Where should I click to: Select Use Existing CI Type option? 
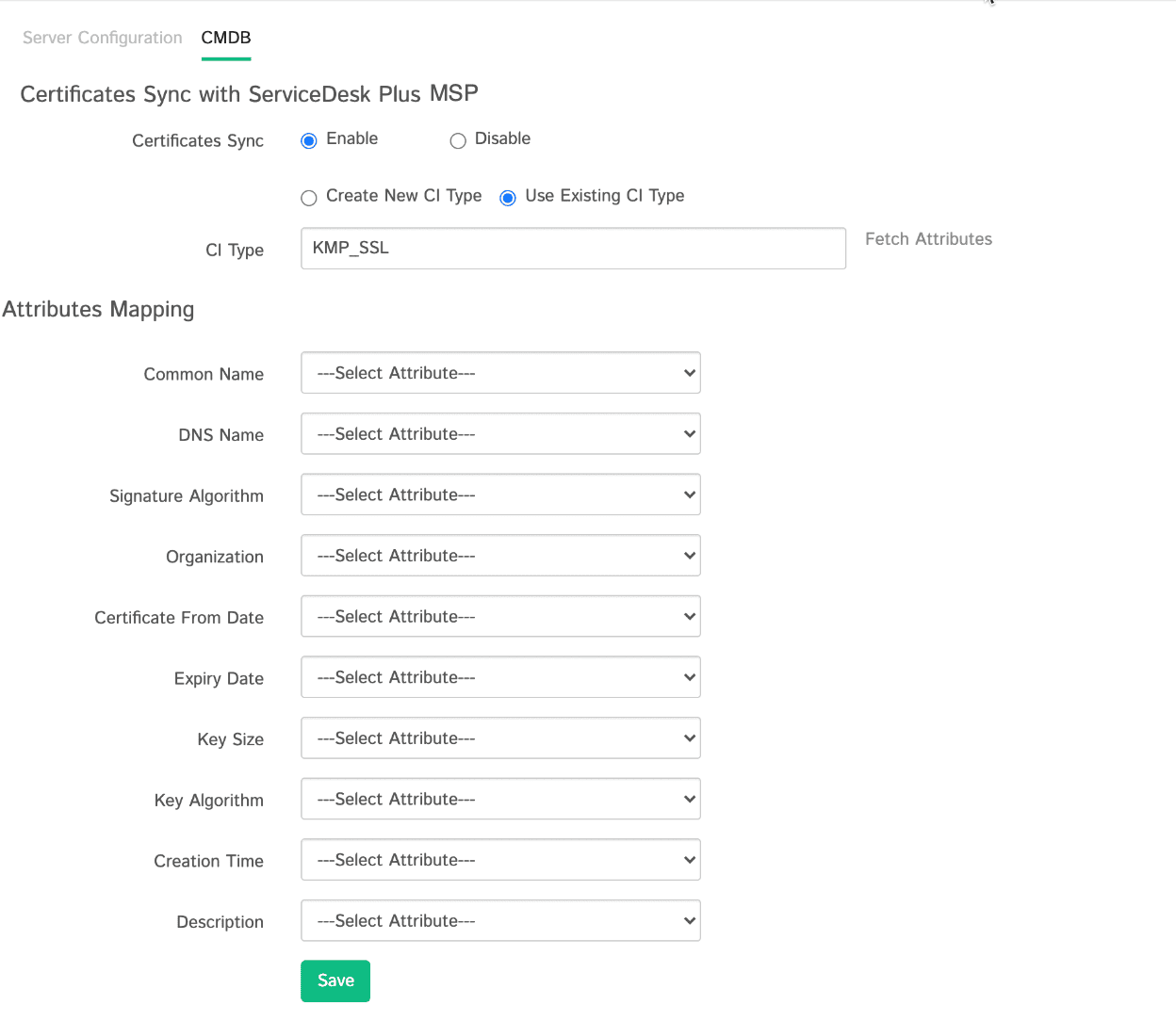pos(508,198)
